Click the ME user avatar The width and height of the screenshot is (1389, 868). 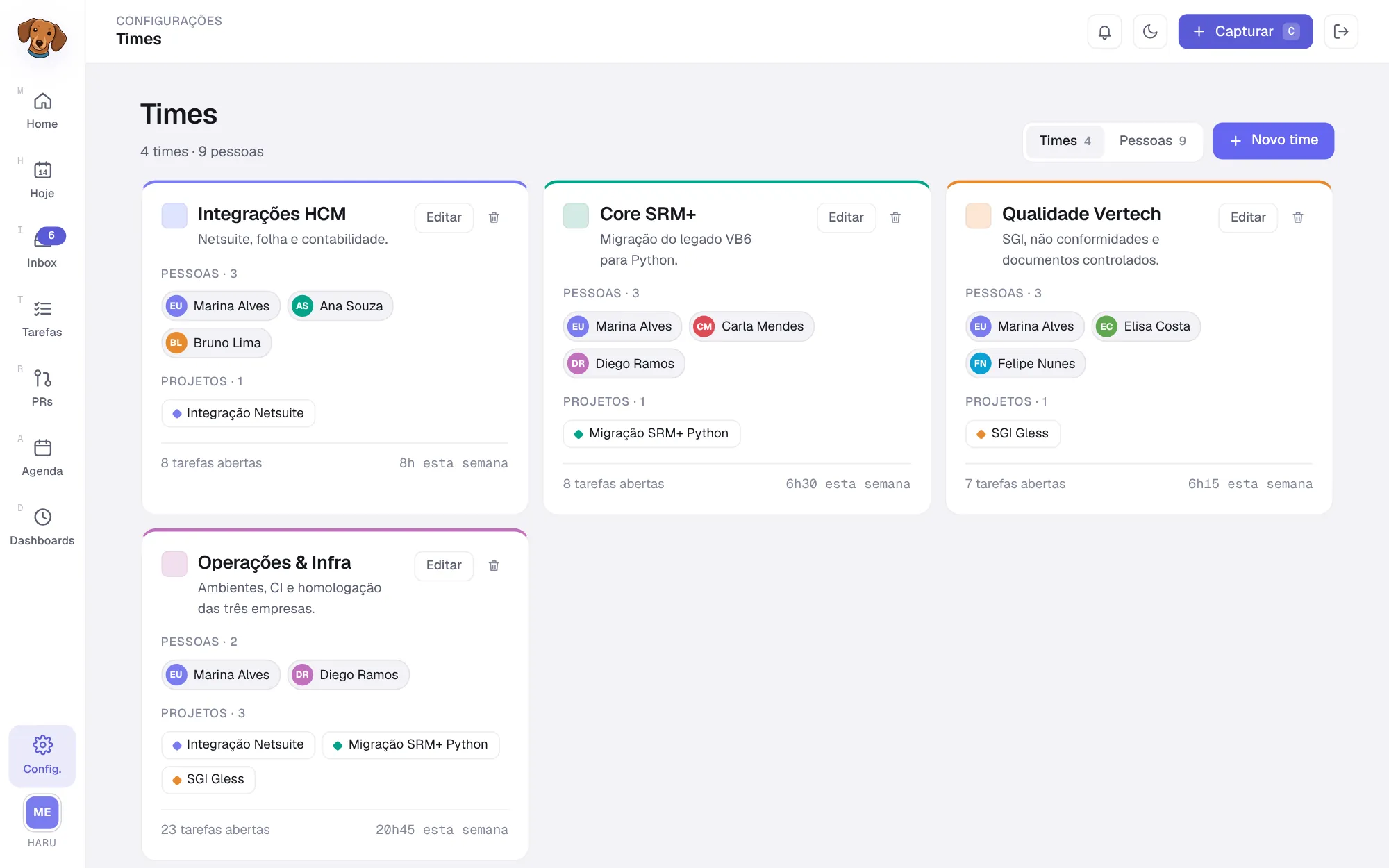pos(42,812)
